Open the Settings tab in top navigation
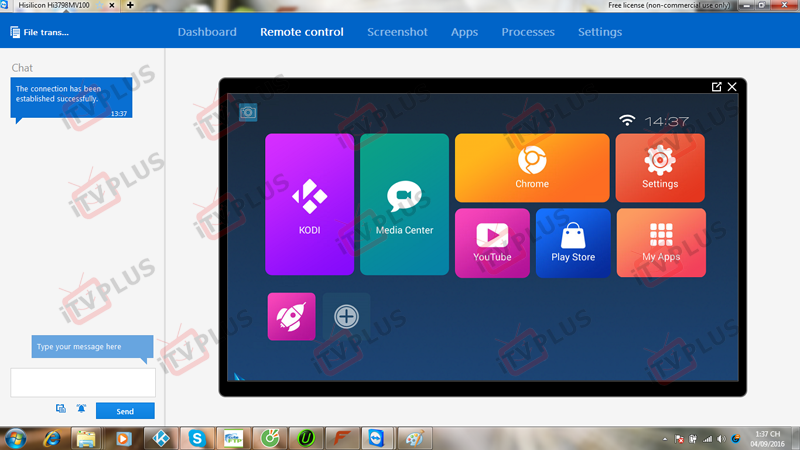 pos(599,32)
